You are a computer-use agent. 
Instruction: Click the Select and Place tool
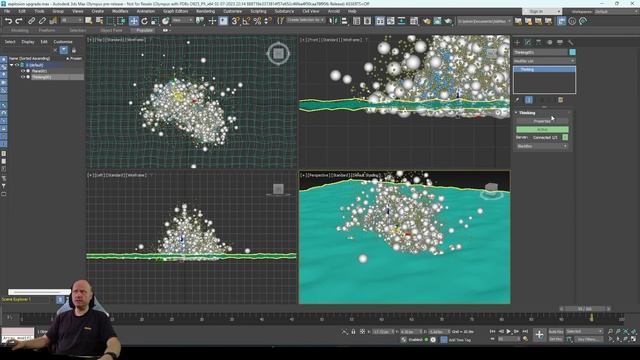pyautogui.click(x=165, y=21)
